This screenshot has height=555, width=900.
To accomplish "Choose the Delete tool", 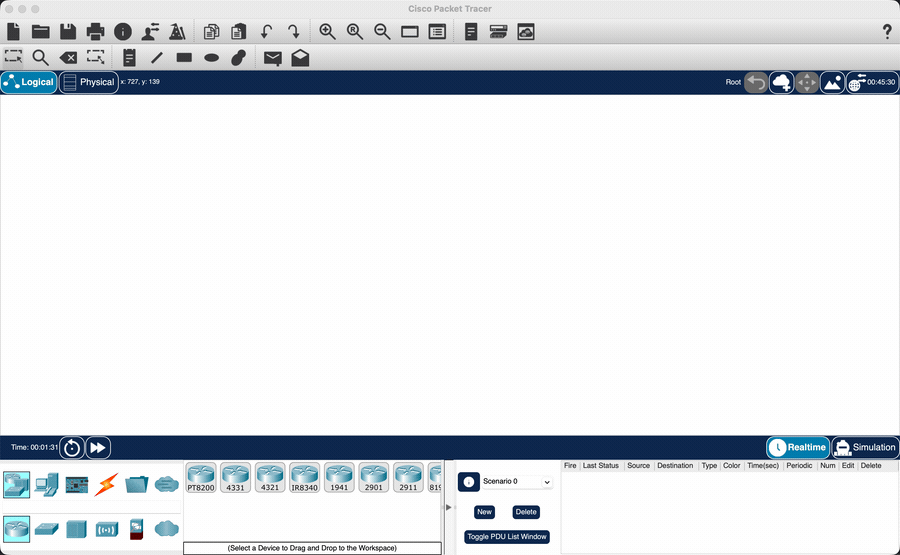I will point(68,57).
